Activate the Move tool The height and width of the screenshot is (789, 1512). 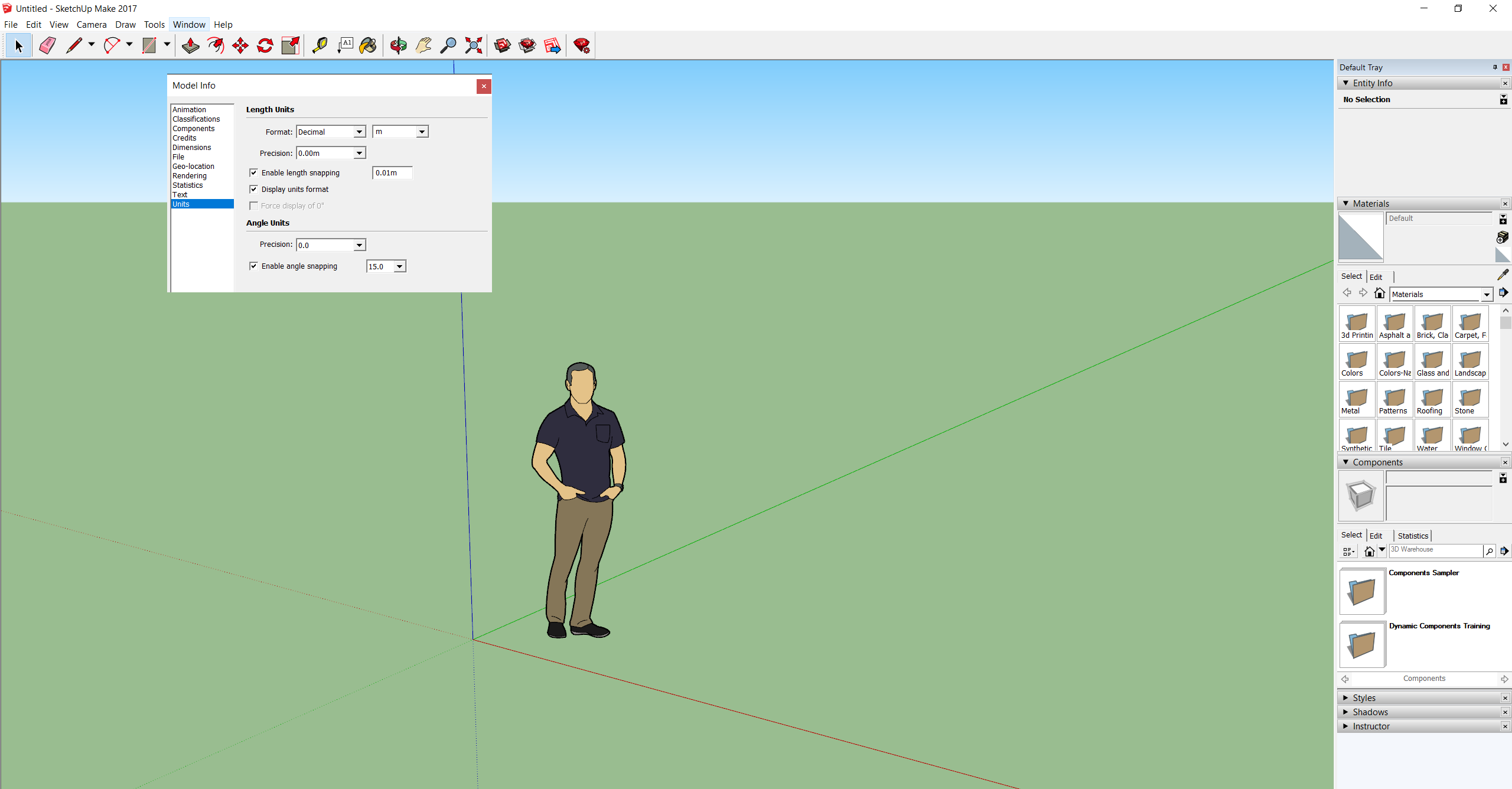[240, 45]
